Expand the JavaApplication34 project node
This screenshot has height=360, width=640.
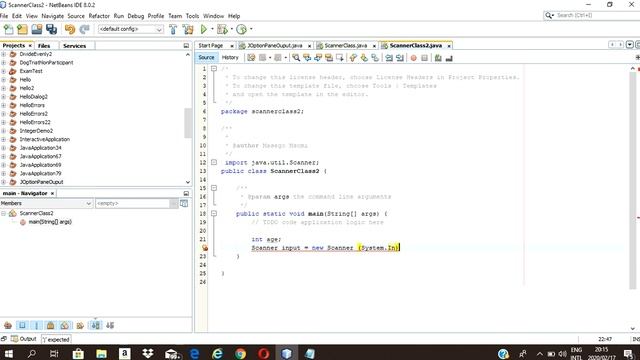pos(4,148)
